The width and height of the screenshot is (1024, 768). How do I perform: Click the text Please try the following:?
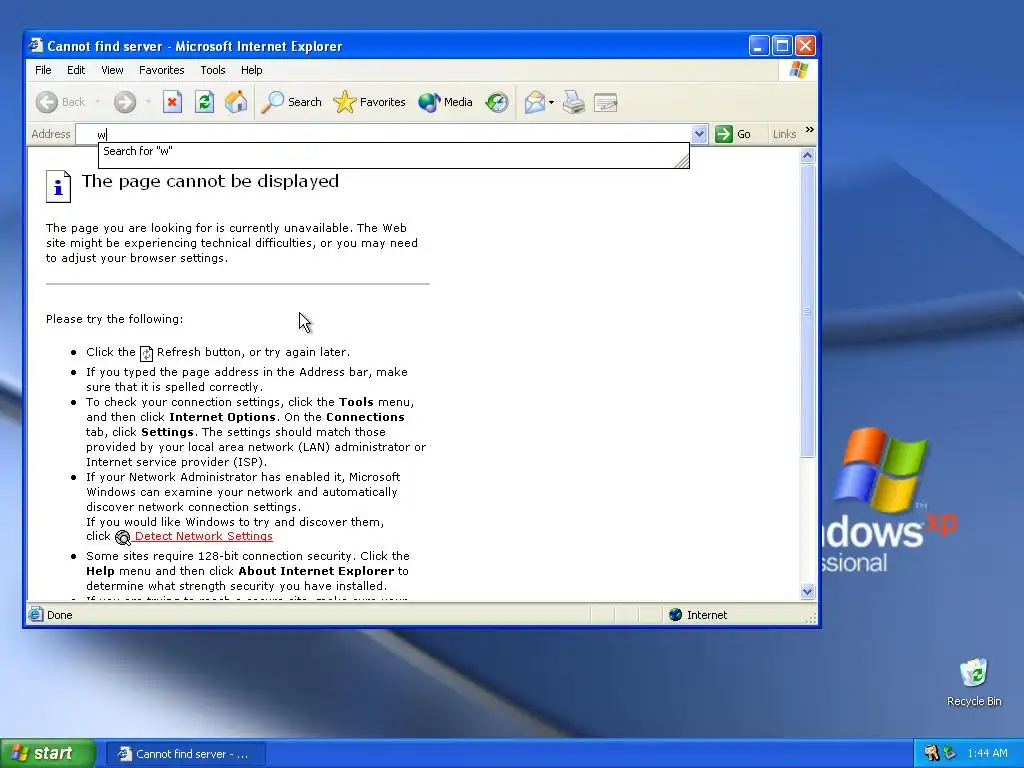[x=114, y=319]
